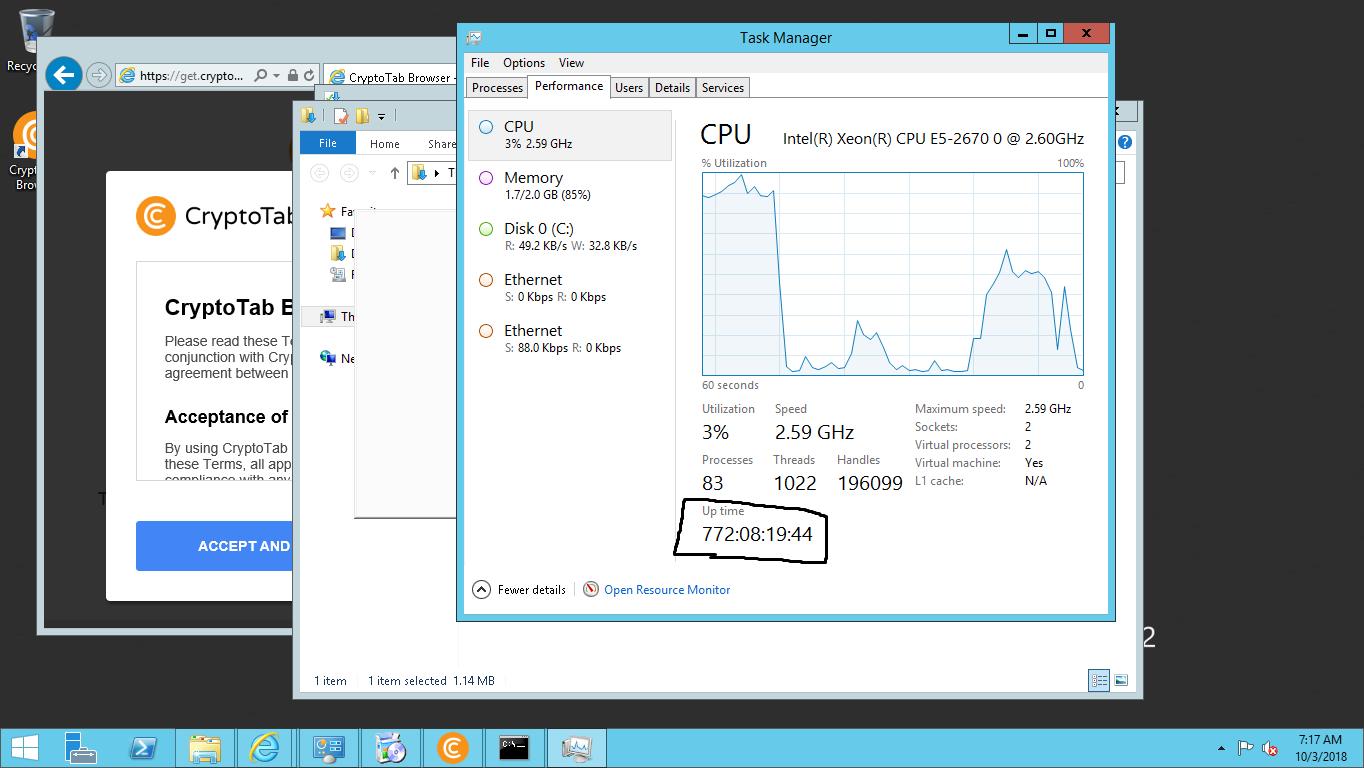The width and height of the screenshot is (1364, 768).
Task: Click New Folder icon in Explorer quick access toolbar
Action: tap(362, 116)
